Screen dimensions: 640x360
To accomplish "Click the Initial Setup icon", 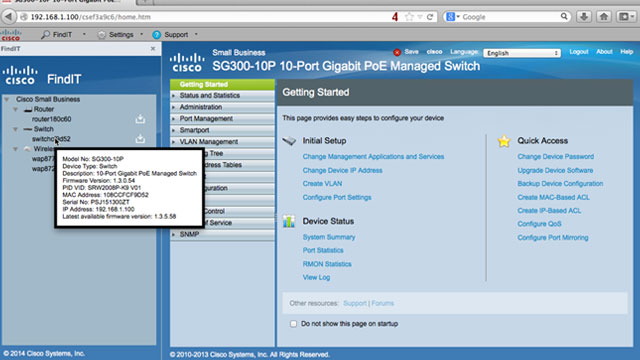I will tap(289, 141).
